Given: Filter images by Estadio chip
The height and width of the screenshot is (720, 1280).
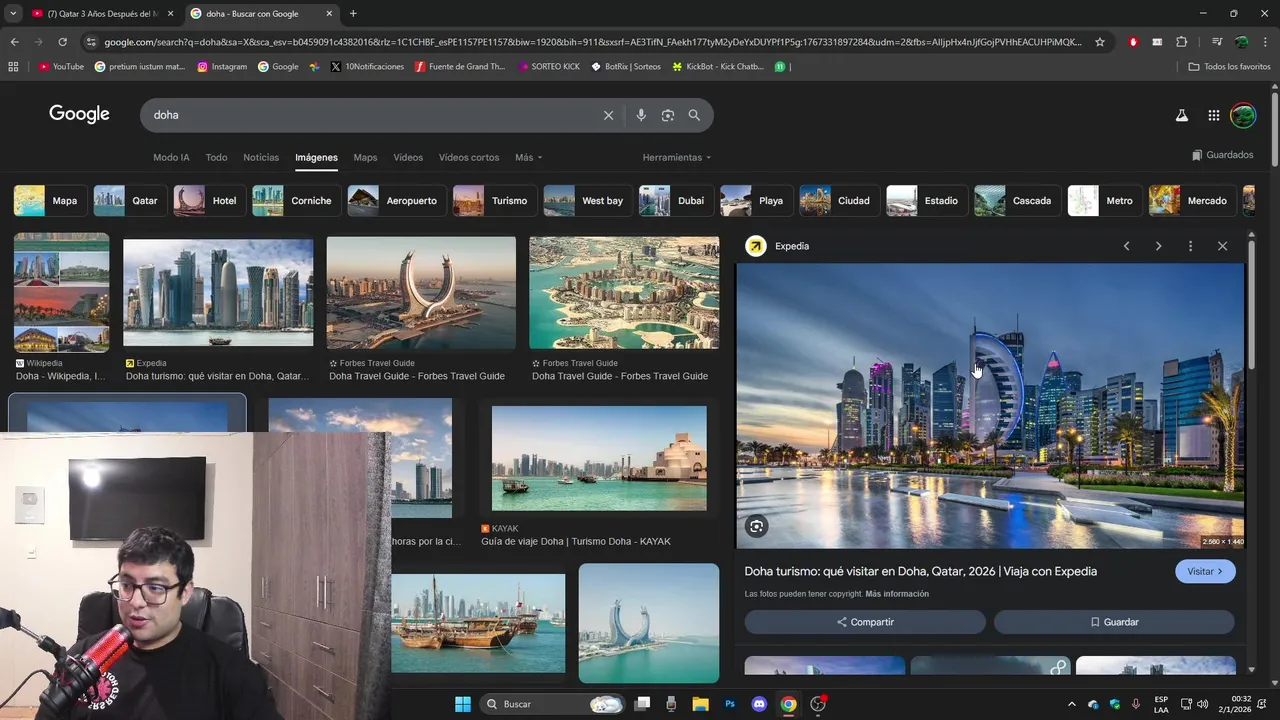Looking at the screenshot, I should point(927,200).
